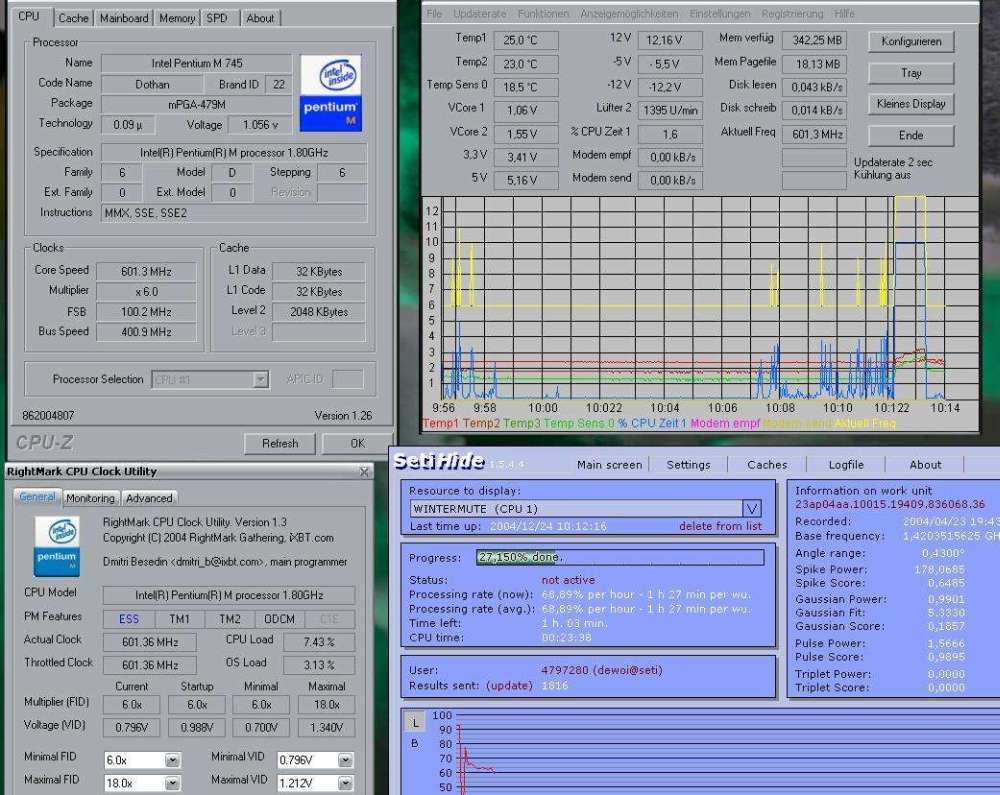Click the Maximal multiplier value 18.0x
This screenshot has height=795, width=1000.
pos(327,704)
